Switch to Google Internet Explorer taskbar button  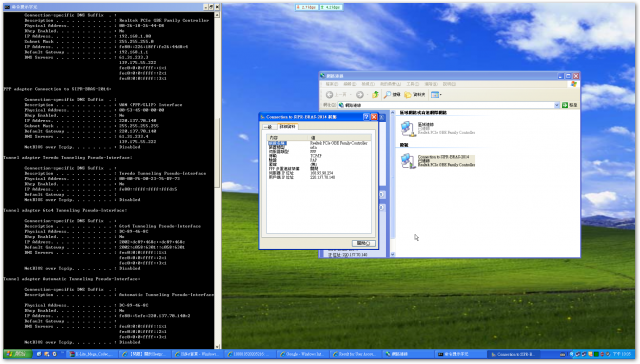coord(304,354)
